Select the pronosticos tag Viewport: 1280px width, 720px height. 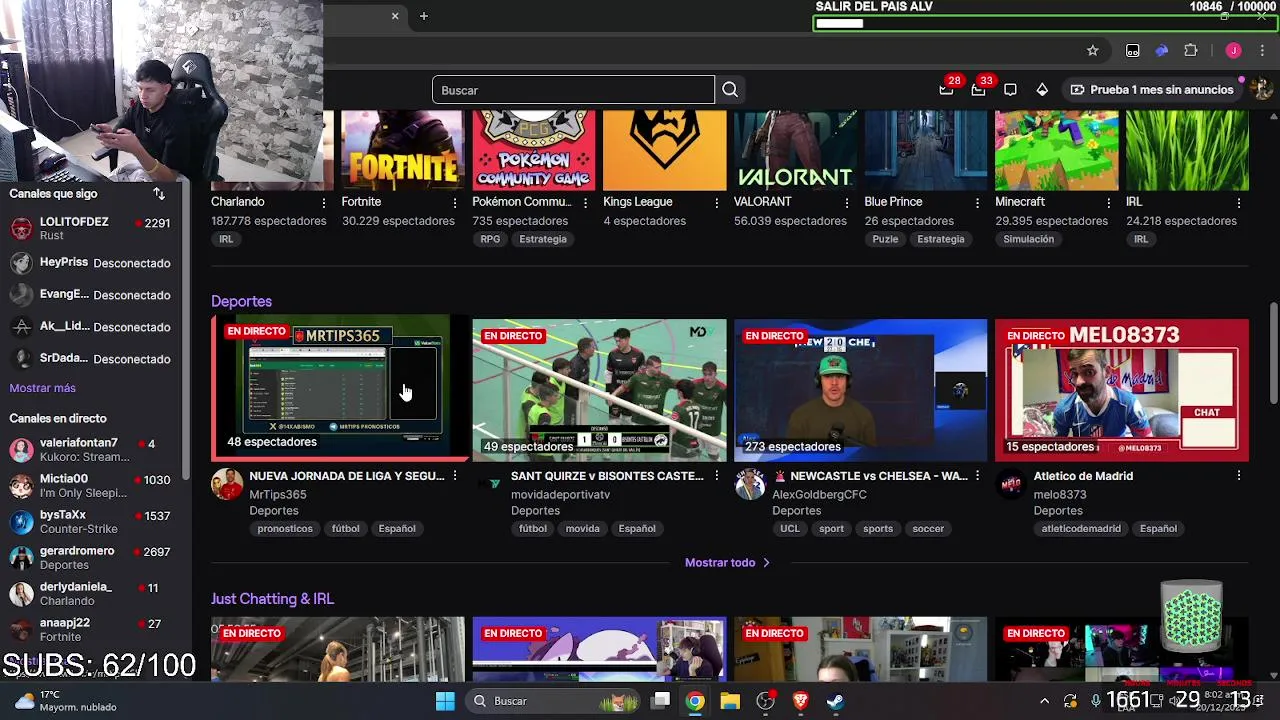coord(285,529)
